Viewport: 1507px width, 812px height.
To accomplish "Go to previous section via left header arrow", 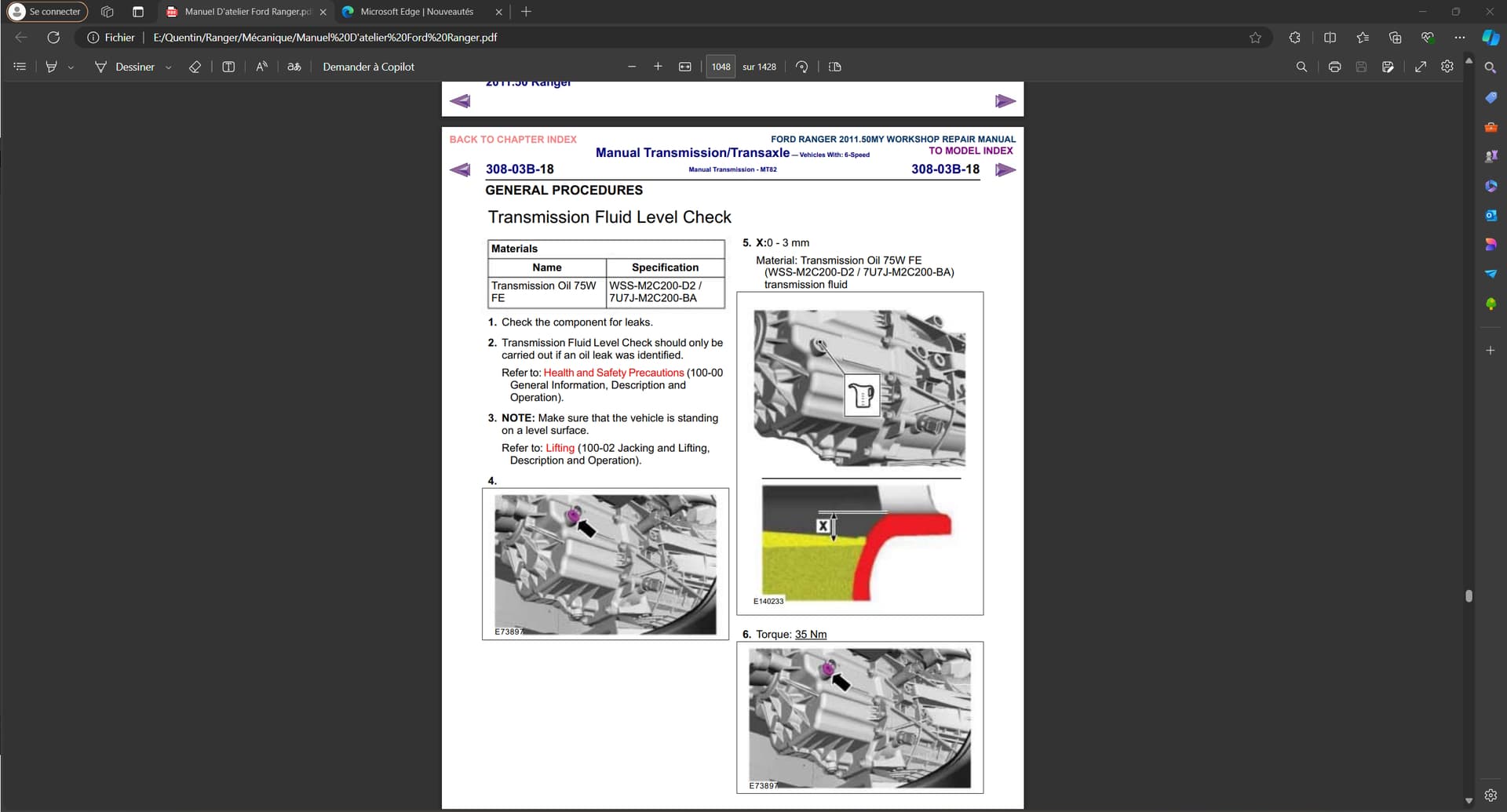I will click(x=460, y=169).
